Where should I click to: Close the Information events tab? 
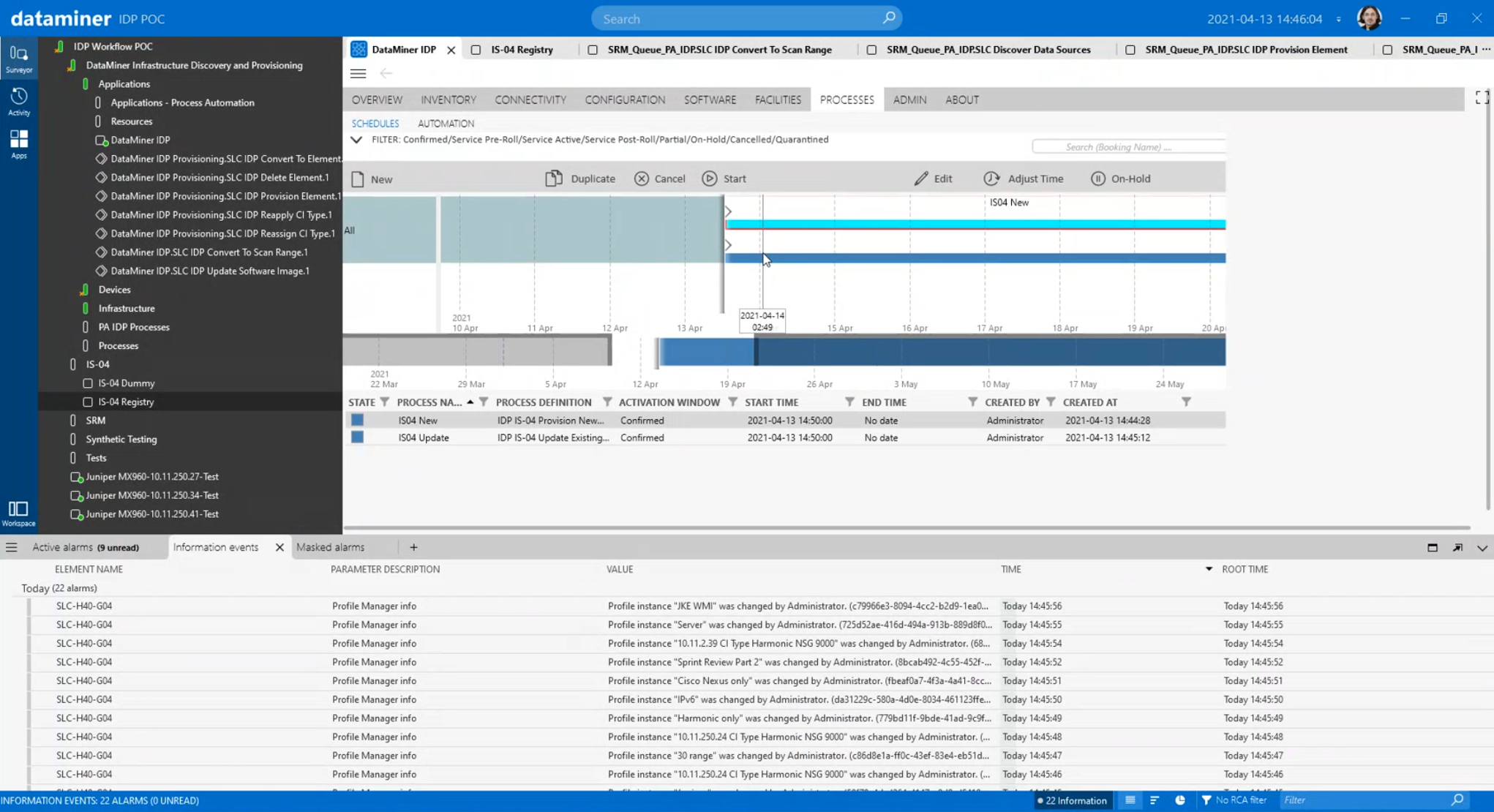(x=279, y=547)
